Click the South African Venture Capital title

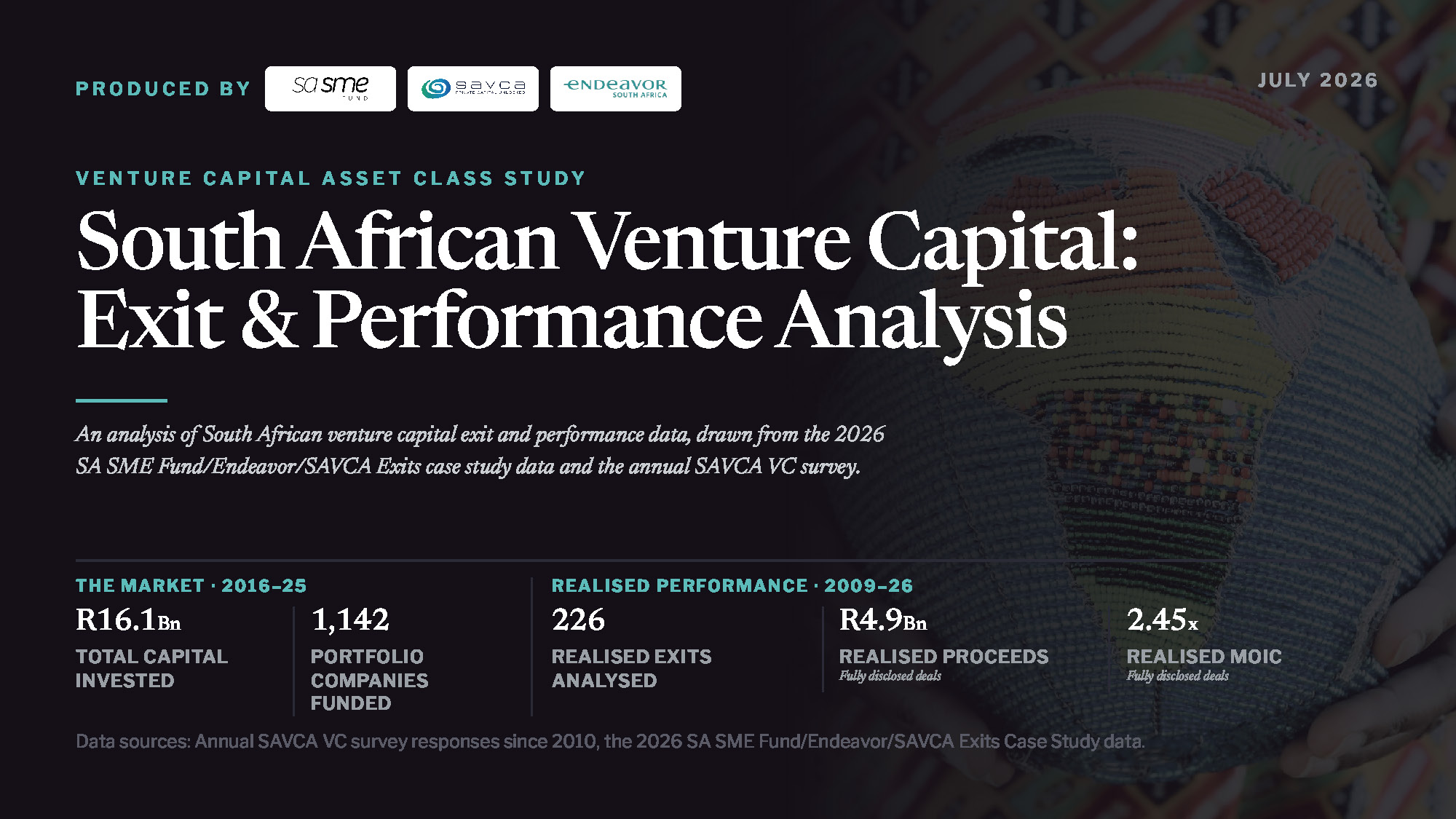click(607, 241)
